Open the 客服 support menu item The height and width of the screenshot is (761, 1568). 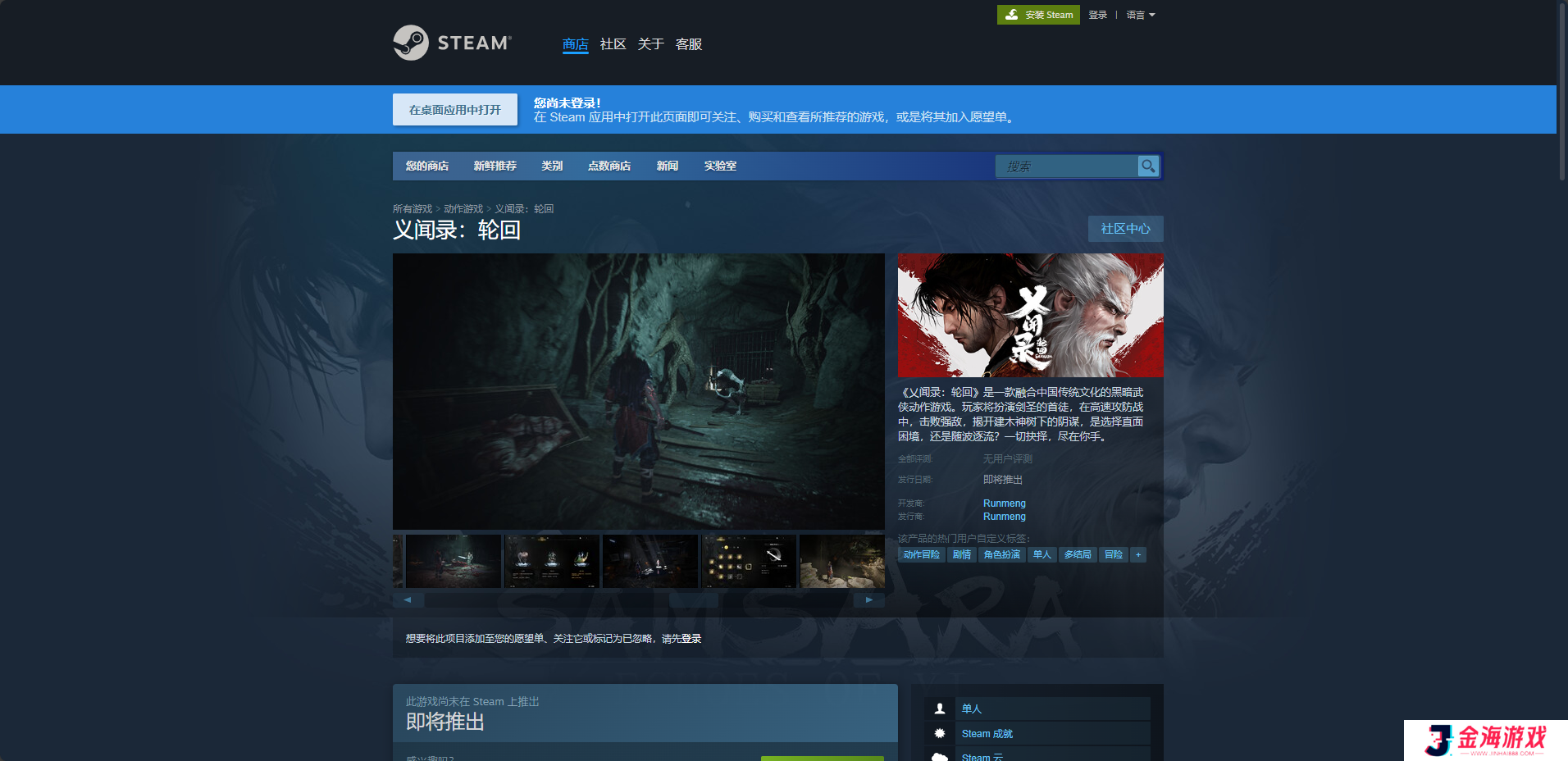(x=688, y=44)
